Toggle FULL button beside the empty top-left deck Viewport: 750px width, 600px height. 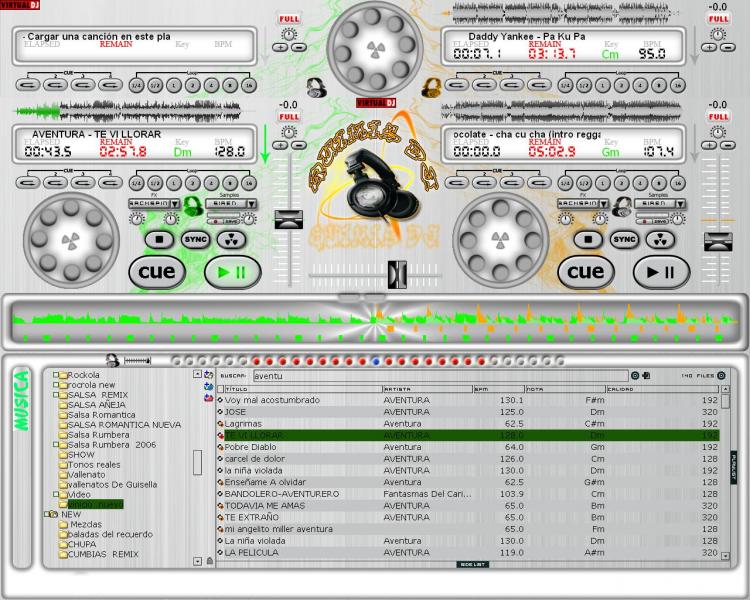click(x=289, y=19)
